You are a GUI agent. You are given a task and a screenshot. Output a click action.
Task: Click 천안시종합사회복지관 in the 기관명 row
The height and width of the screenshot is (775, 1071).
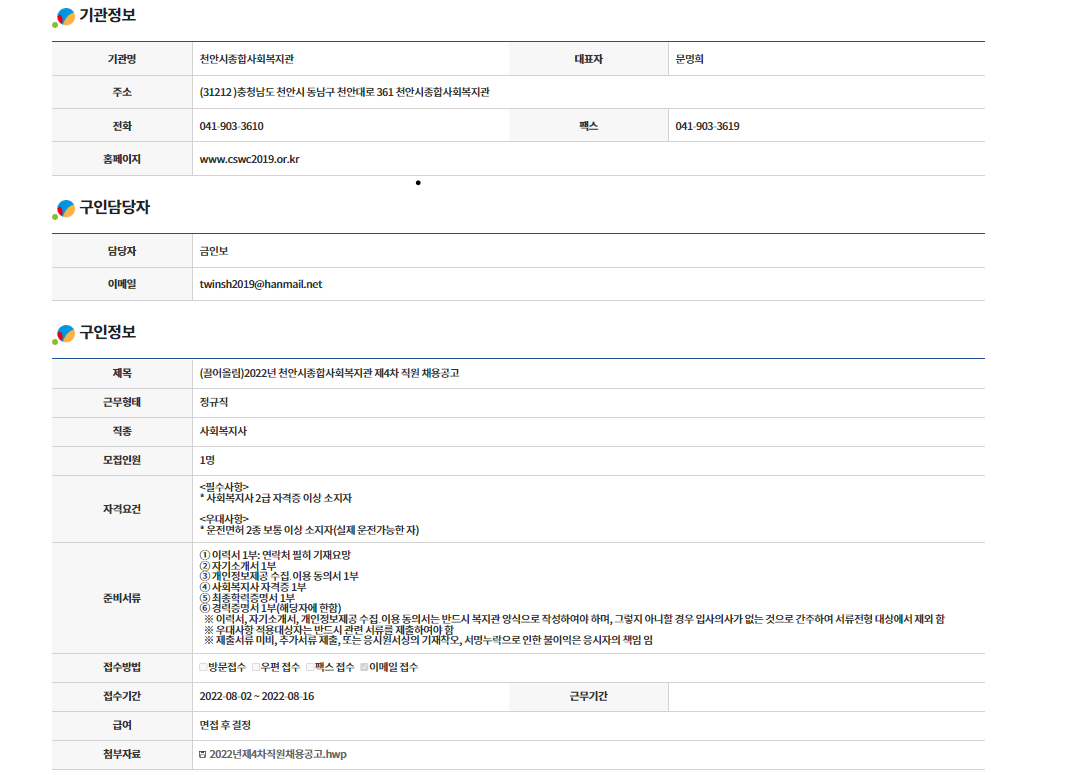pyautogui.click(x=247, y=59)
